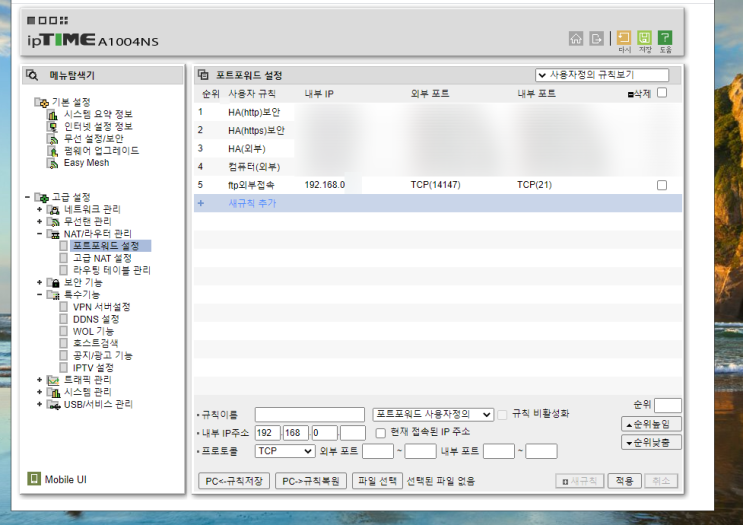Click the 시스템 관리 icon
The width and height of the screenshot is (743, 525).
(x=53, y=392)
